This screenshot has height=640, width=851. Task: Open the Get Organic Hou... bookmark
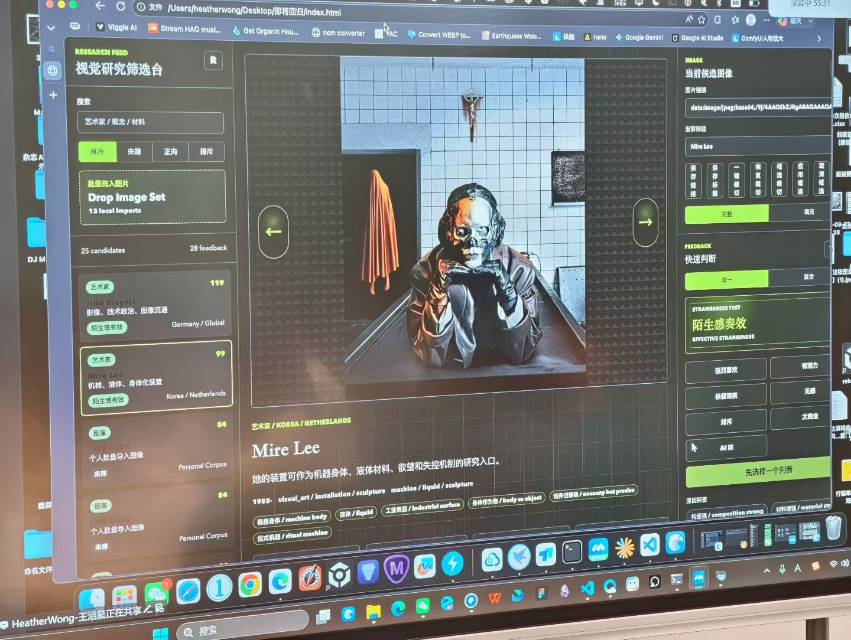(266, 31)
